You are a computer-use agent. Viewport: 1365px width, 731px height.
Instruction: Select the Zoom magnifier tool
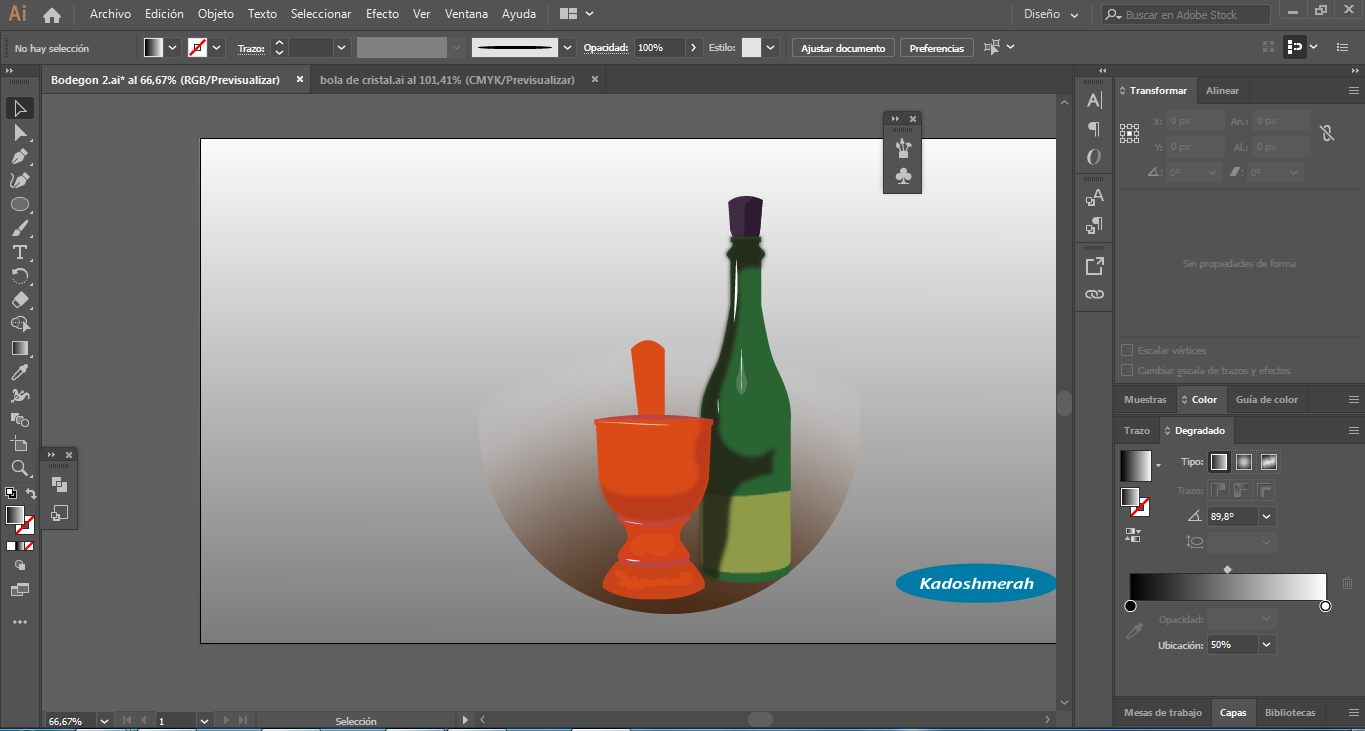(20, 468)
